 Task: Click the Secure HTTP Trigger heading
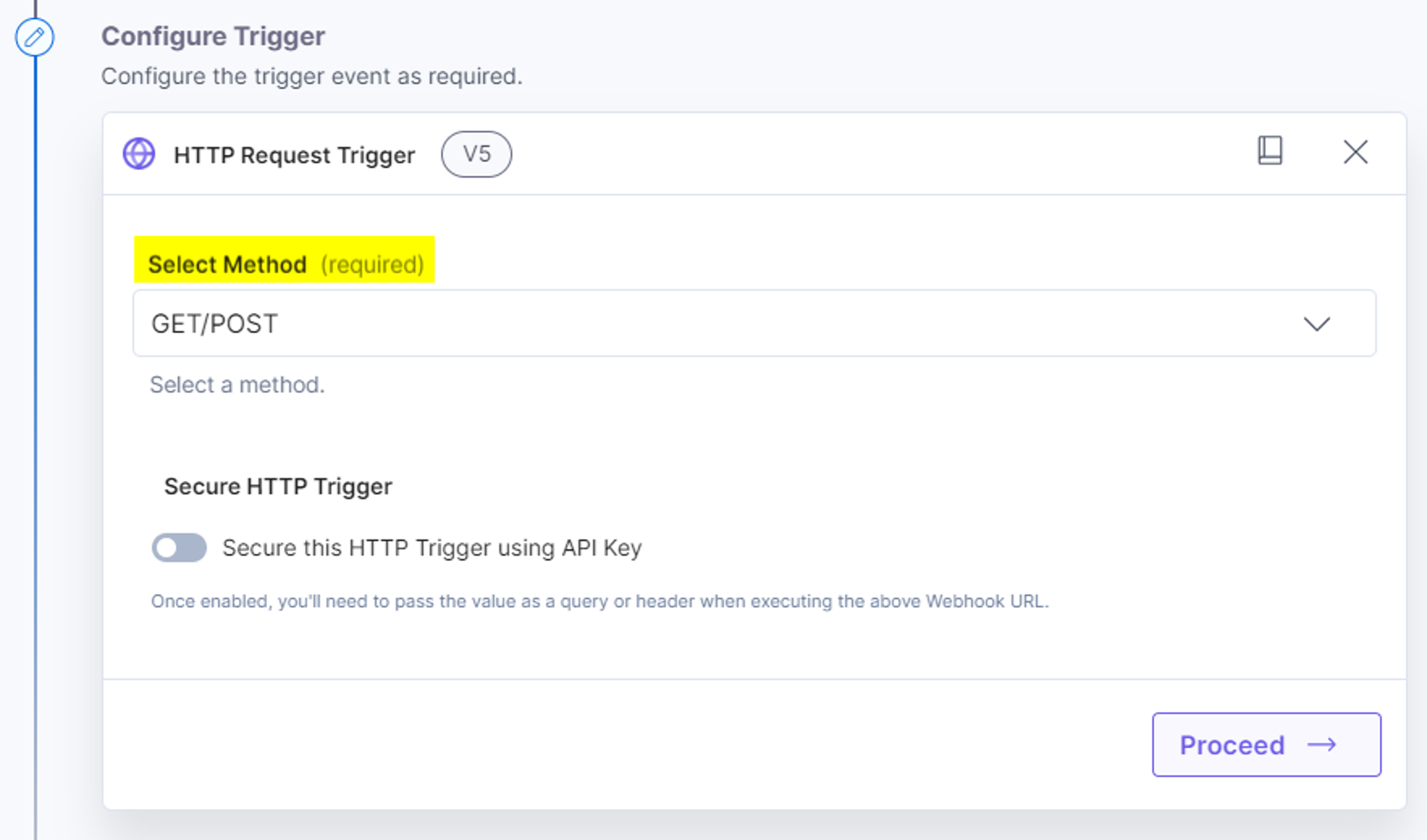(x=278, y=486)
